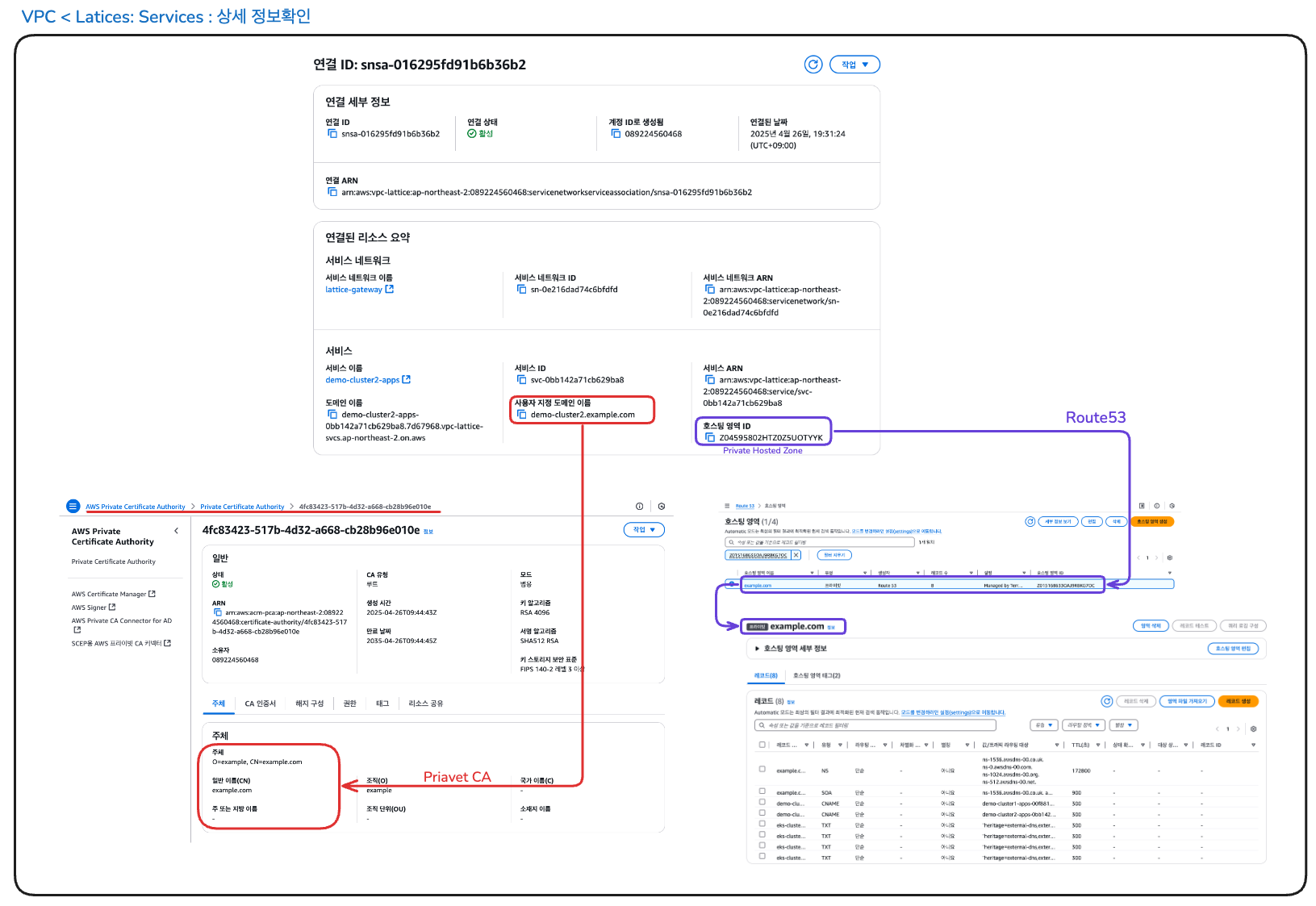Open the 유형 filter dropdown for records
Image resolution: width=1316 pixels, height=906 pixels.
[x=1044, y=725]
